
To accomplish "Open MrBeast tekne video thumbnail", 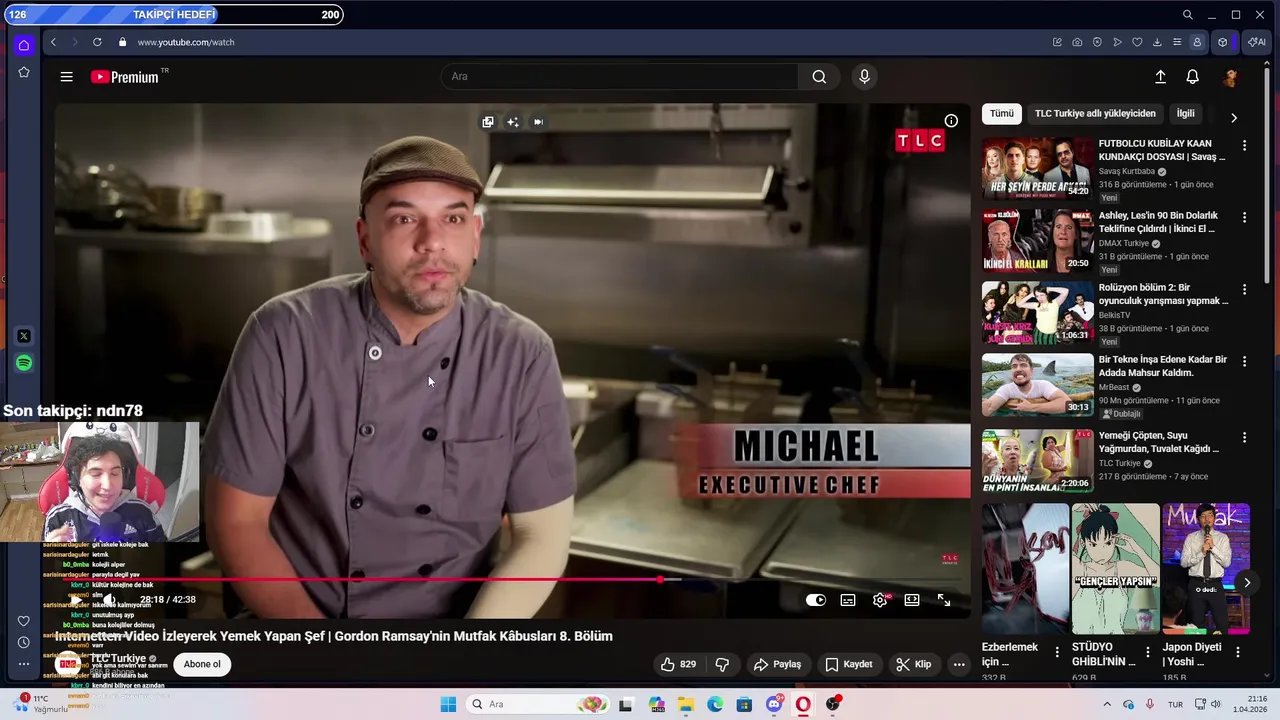I will pyautogui.click(x=1037, y=385).
